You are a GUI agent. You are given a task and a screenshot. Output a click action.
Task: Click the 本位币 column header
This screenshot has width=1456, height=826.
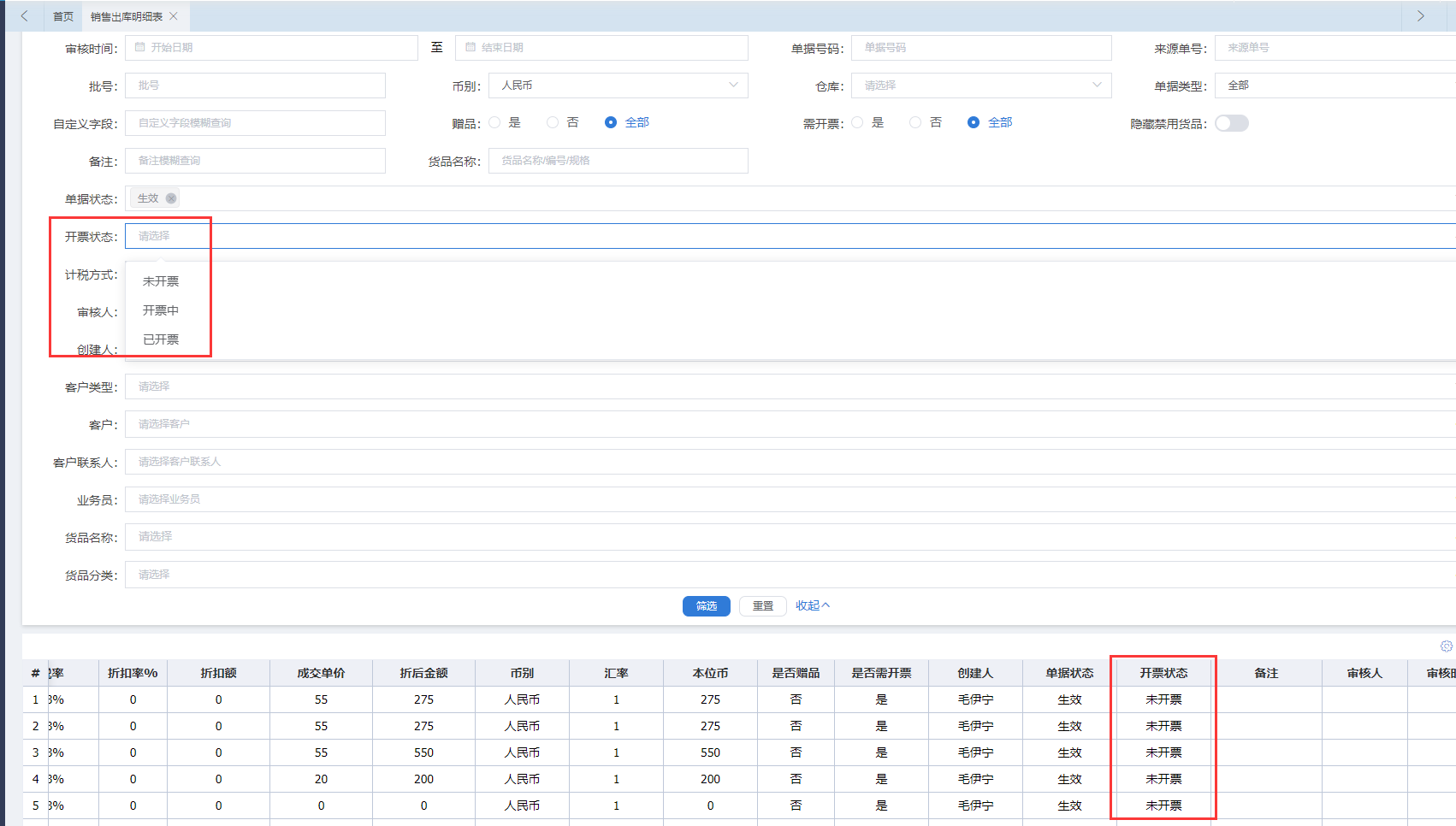tap(710, 673)
